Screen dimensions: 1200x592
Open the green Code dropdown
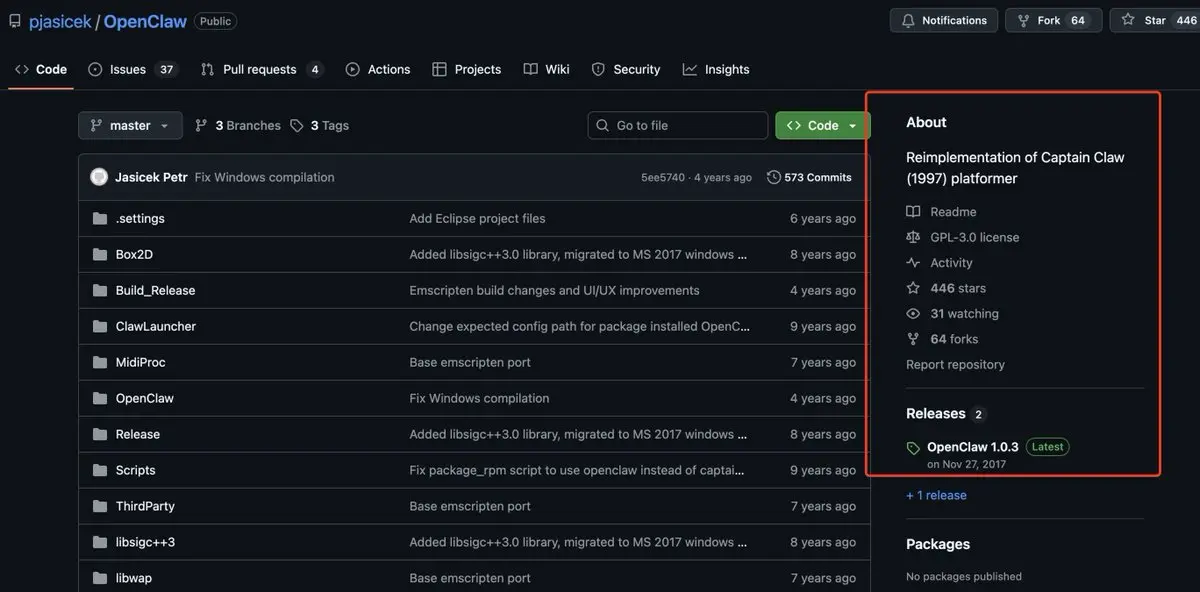point(822,125)
